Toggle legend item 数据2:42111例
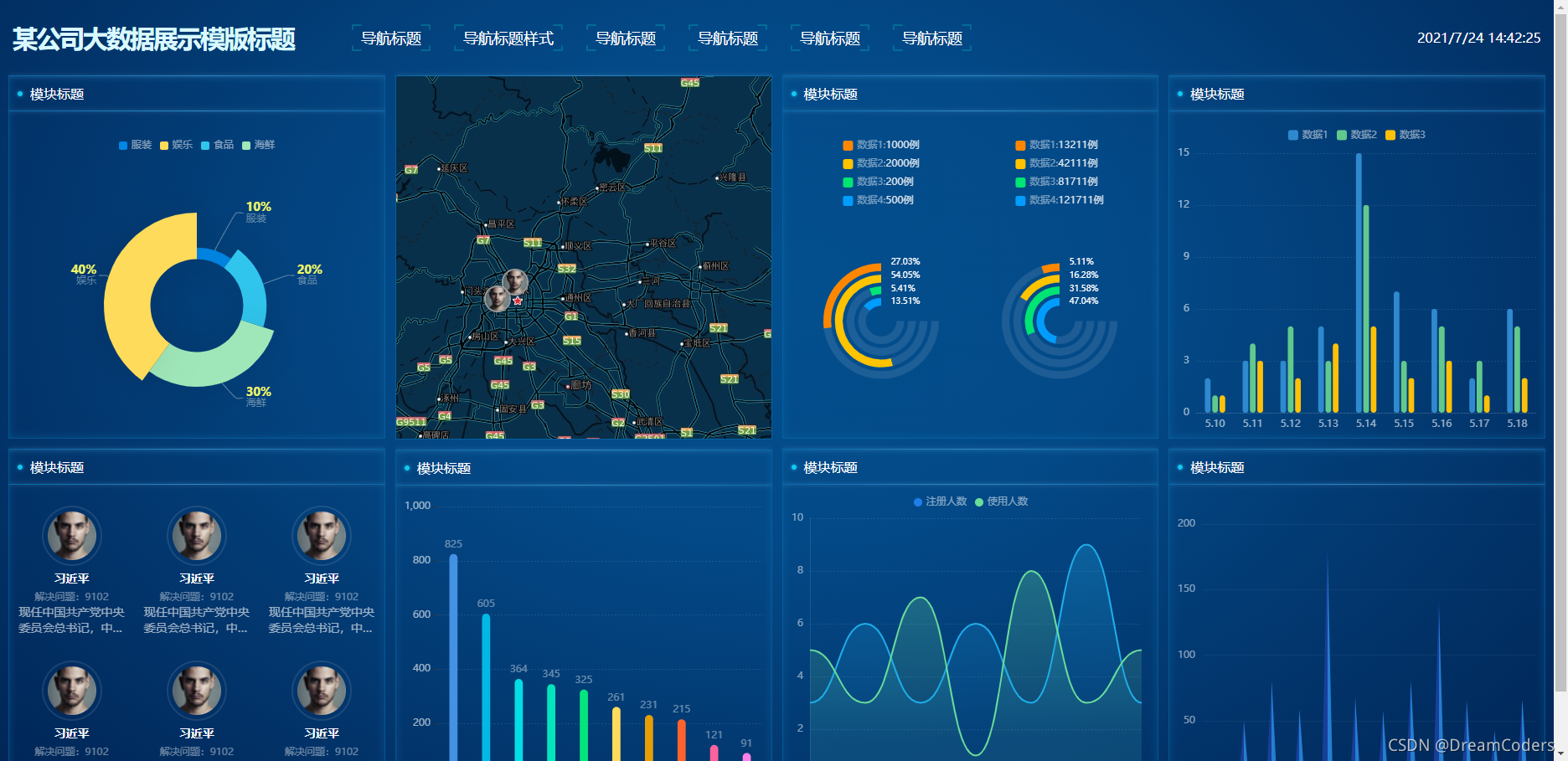The image size is (1568, 761). point(1057,163)
